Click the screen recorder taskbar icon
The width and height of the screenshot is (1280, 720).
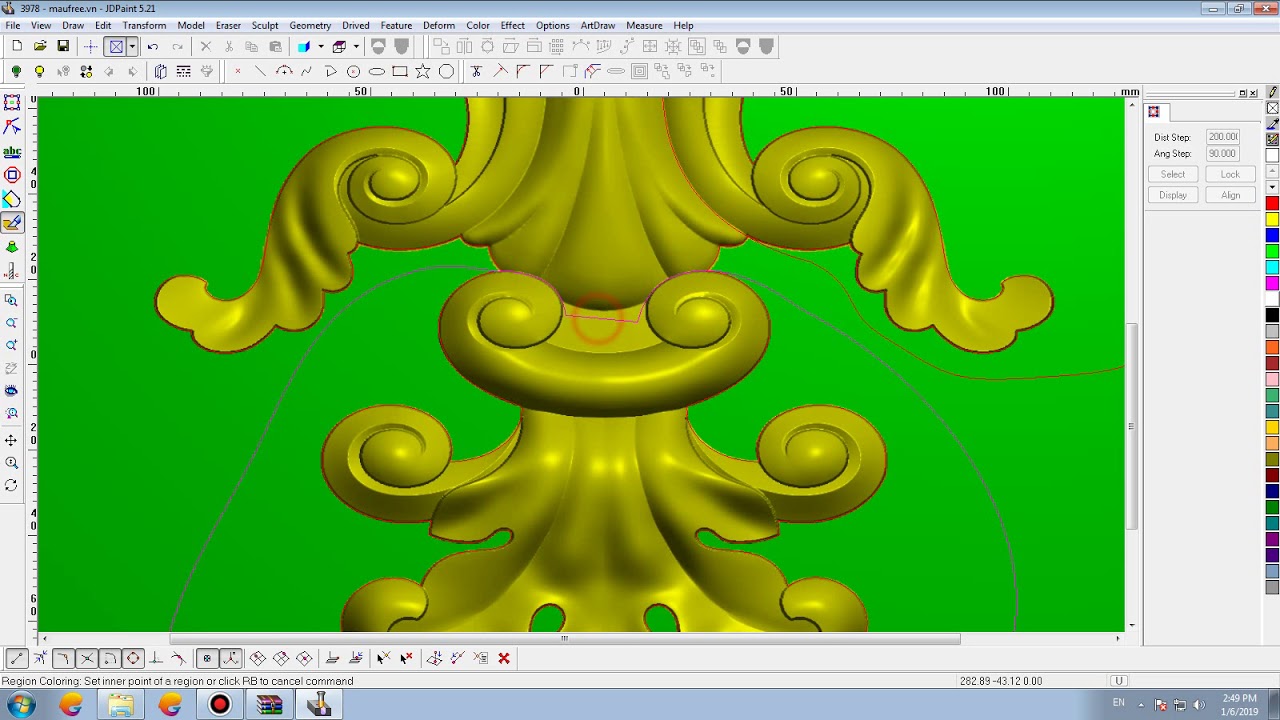[219, 705]
